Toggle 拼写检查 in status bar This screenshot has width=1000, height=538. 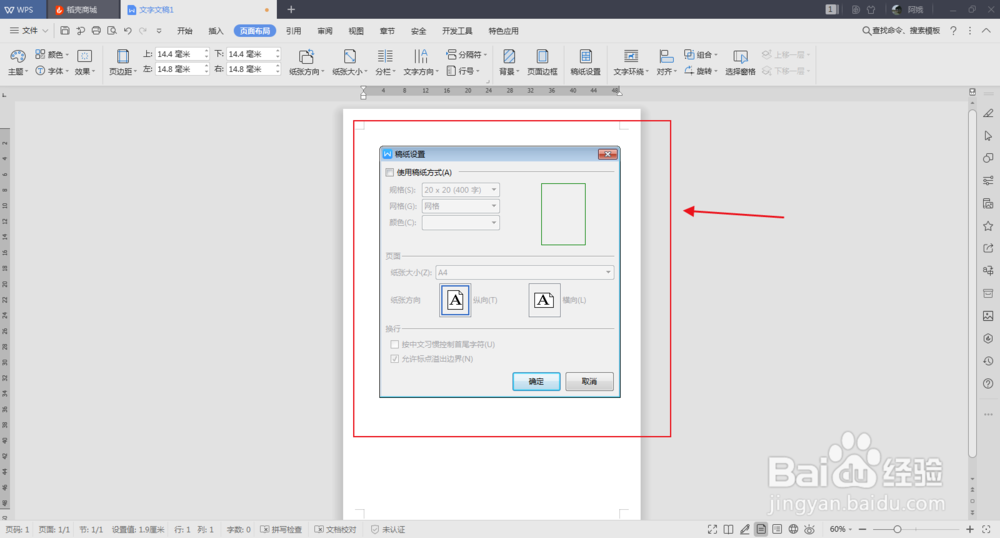(x=281, y=529)
